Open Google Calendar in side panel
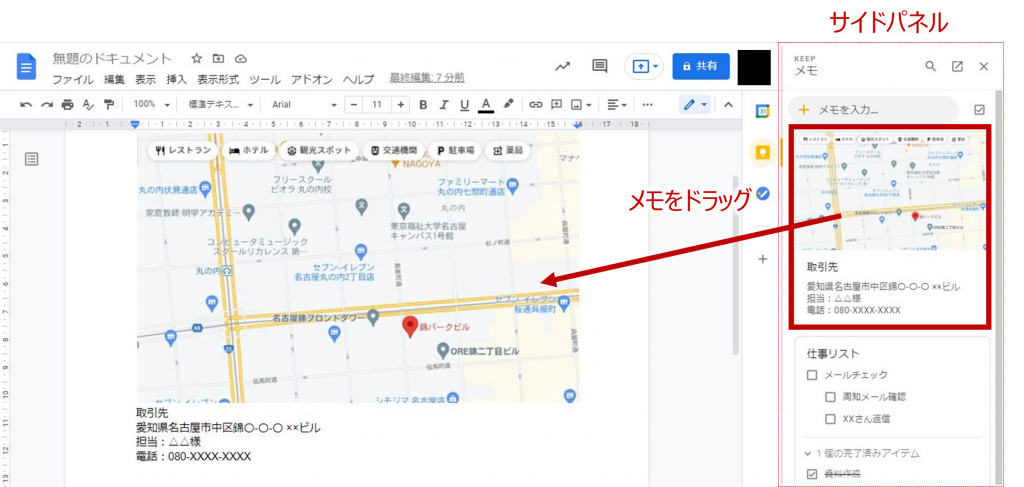The image size is (1024, 487). click(762, 111)
